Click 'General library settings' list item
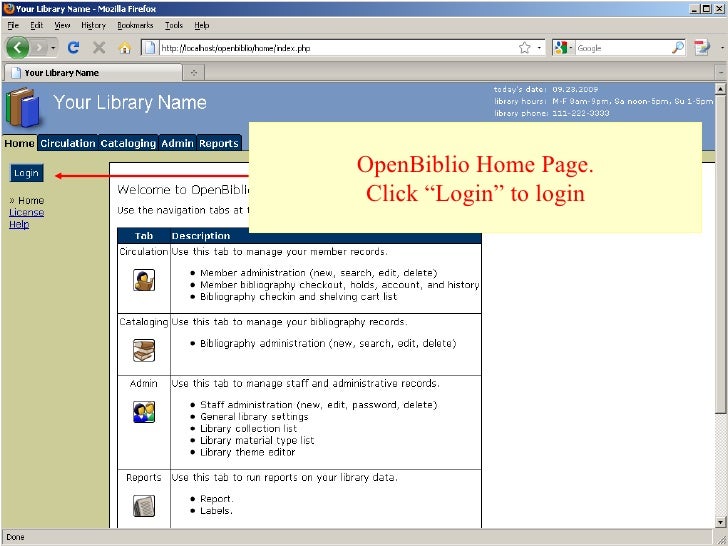Screen dimensions: 728x546 click(254, 417)
